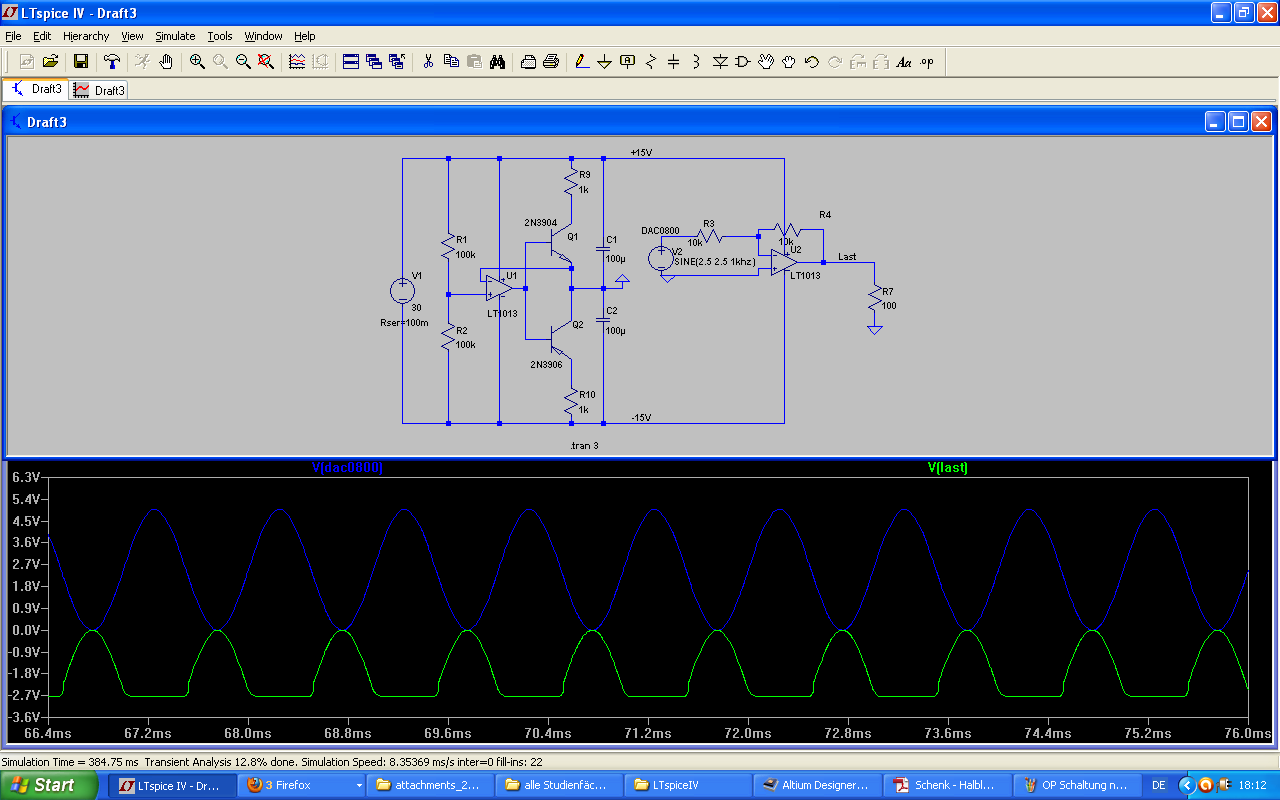Click the Print icon
Viewport: 1280px width, 800px height.
(x=551, y=62)
